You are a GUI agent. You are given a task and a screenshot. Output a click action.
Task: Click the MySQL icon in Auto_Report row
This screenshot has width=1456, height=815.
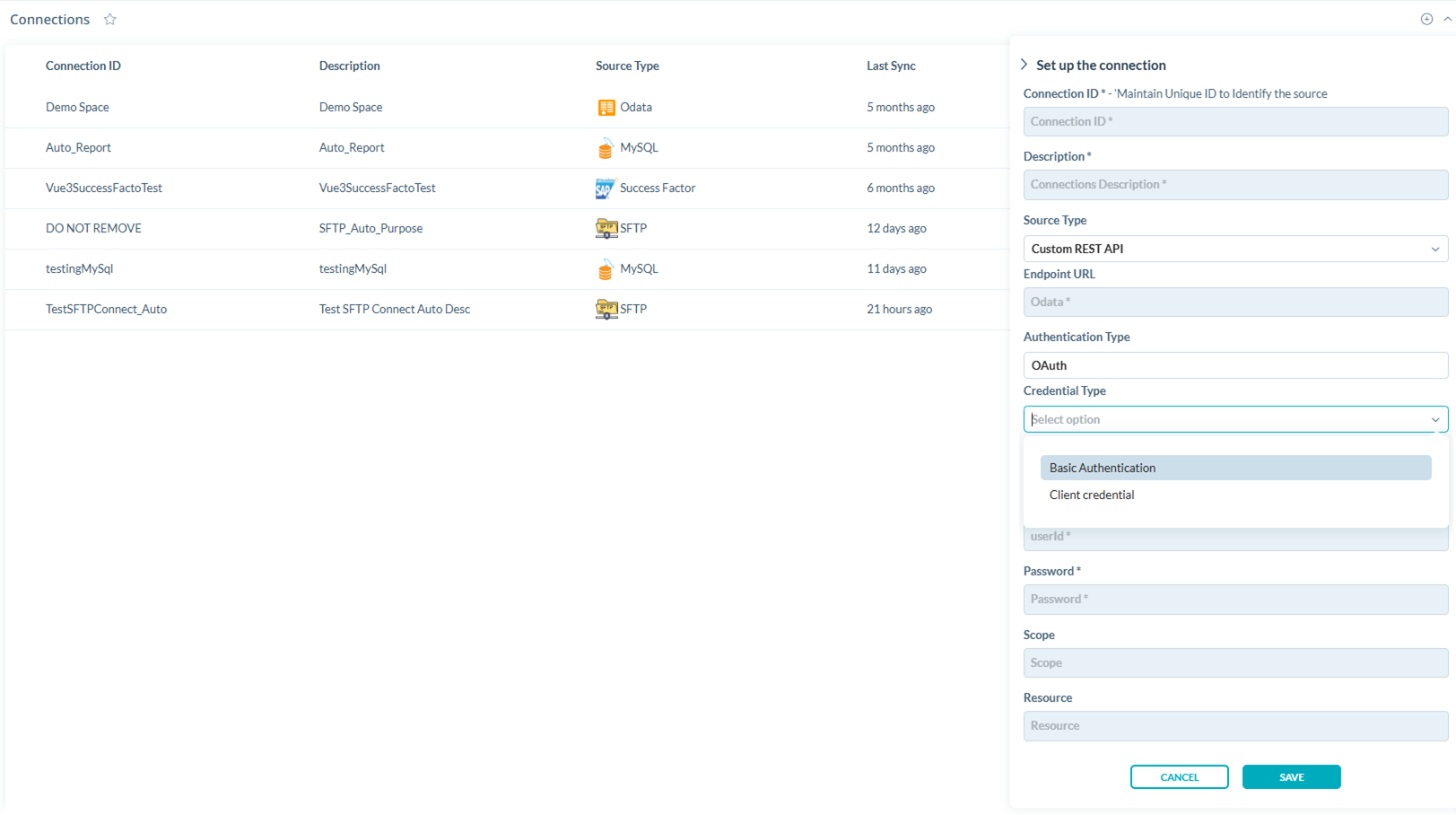pos(606,148)
